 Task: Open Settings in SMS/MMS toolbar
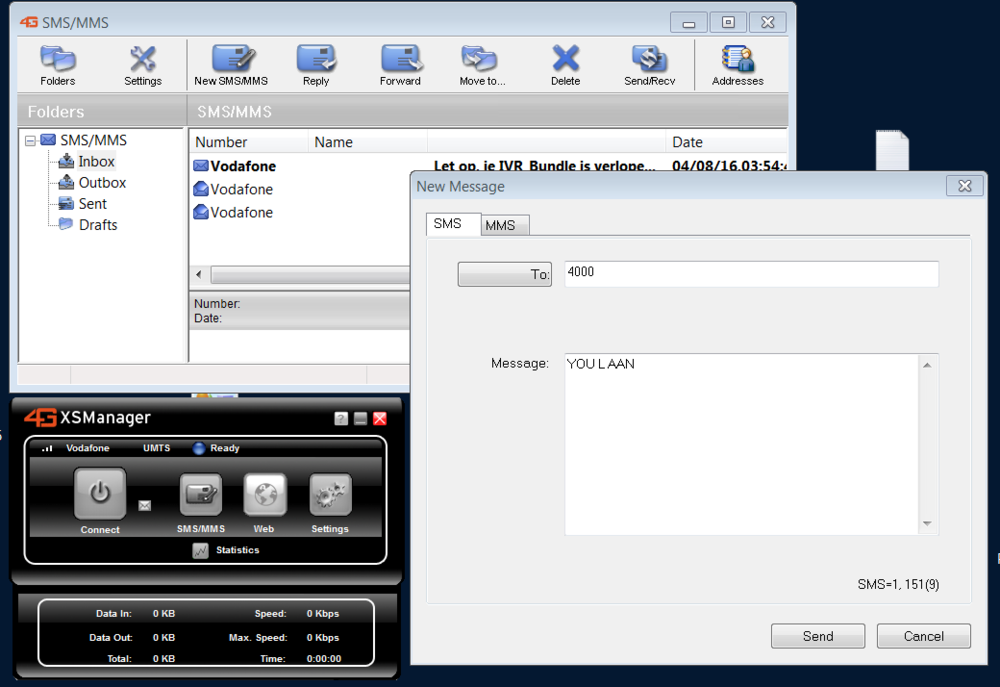pos(143,65)
